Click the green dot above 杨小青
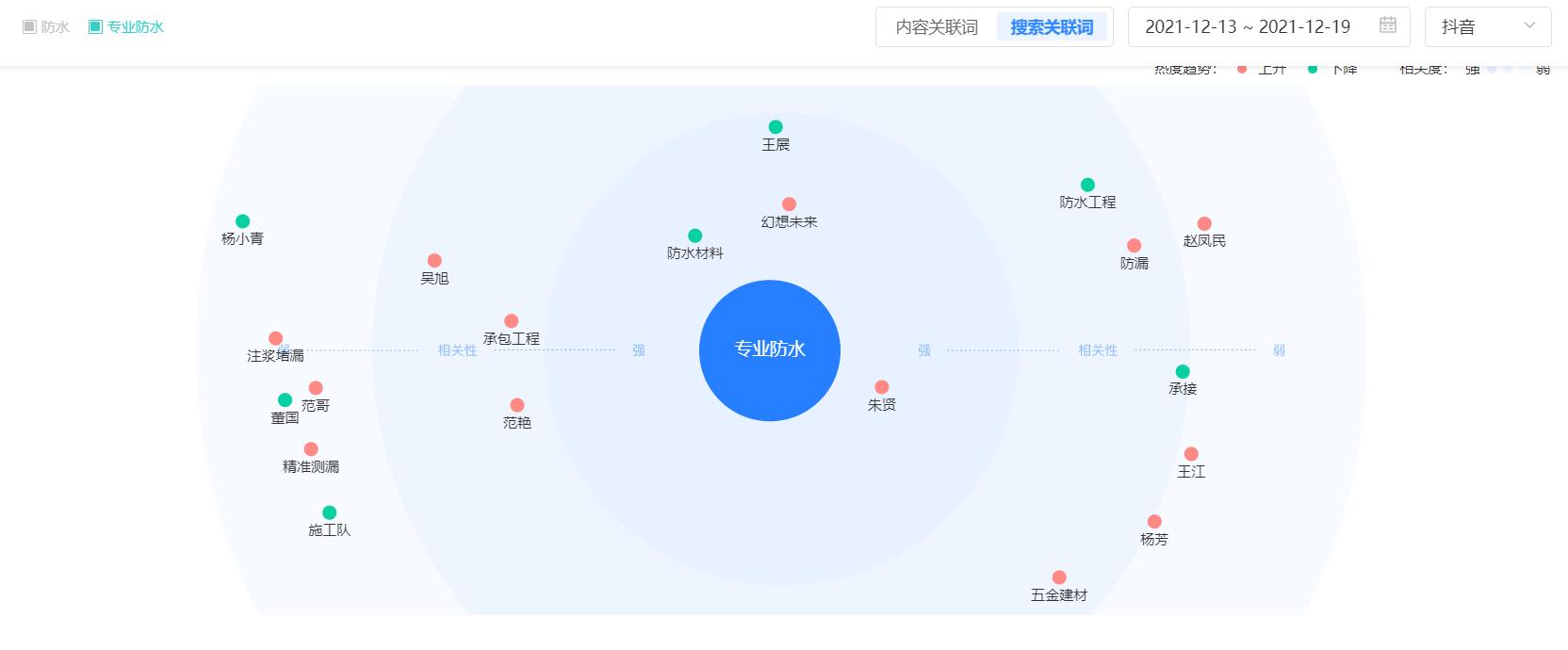This screenshot has height=650, width=1568. click(x=242, y=221)
